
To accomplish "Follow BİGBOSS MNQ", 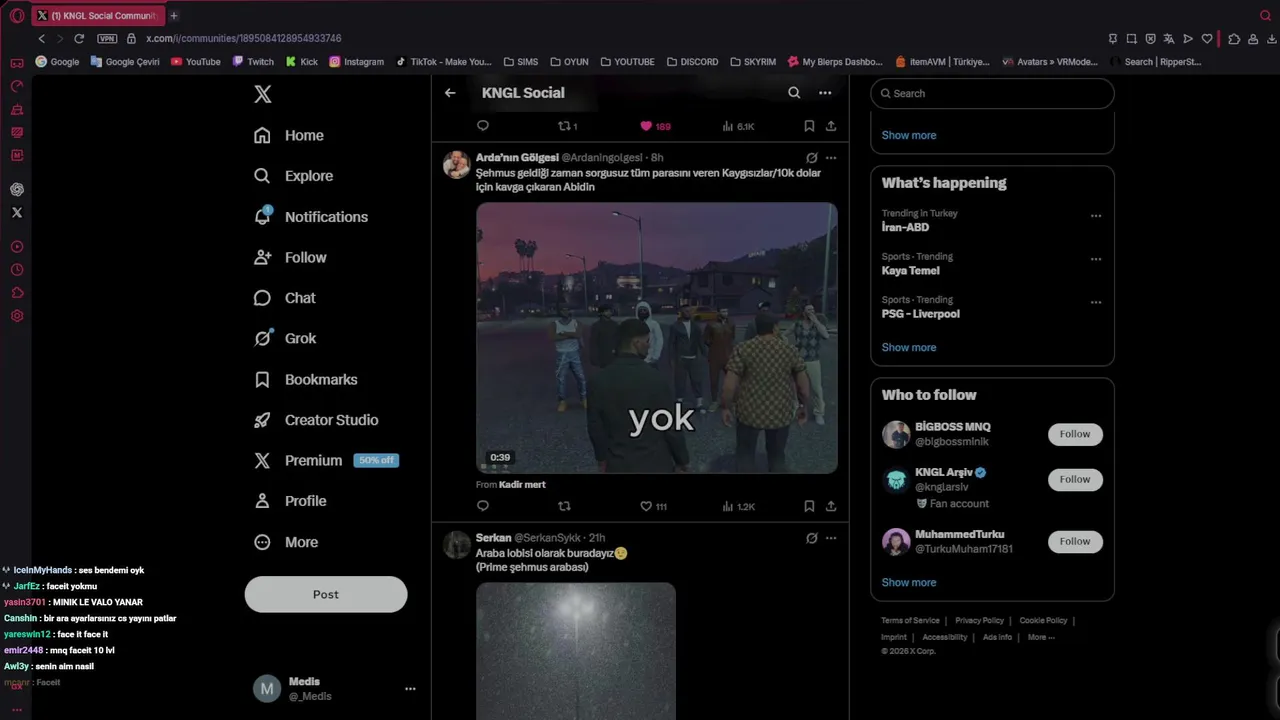I will (x=1075, y=434).
